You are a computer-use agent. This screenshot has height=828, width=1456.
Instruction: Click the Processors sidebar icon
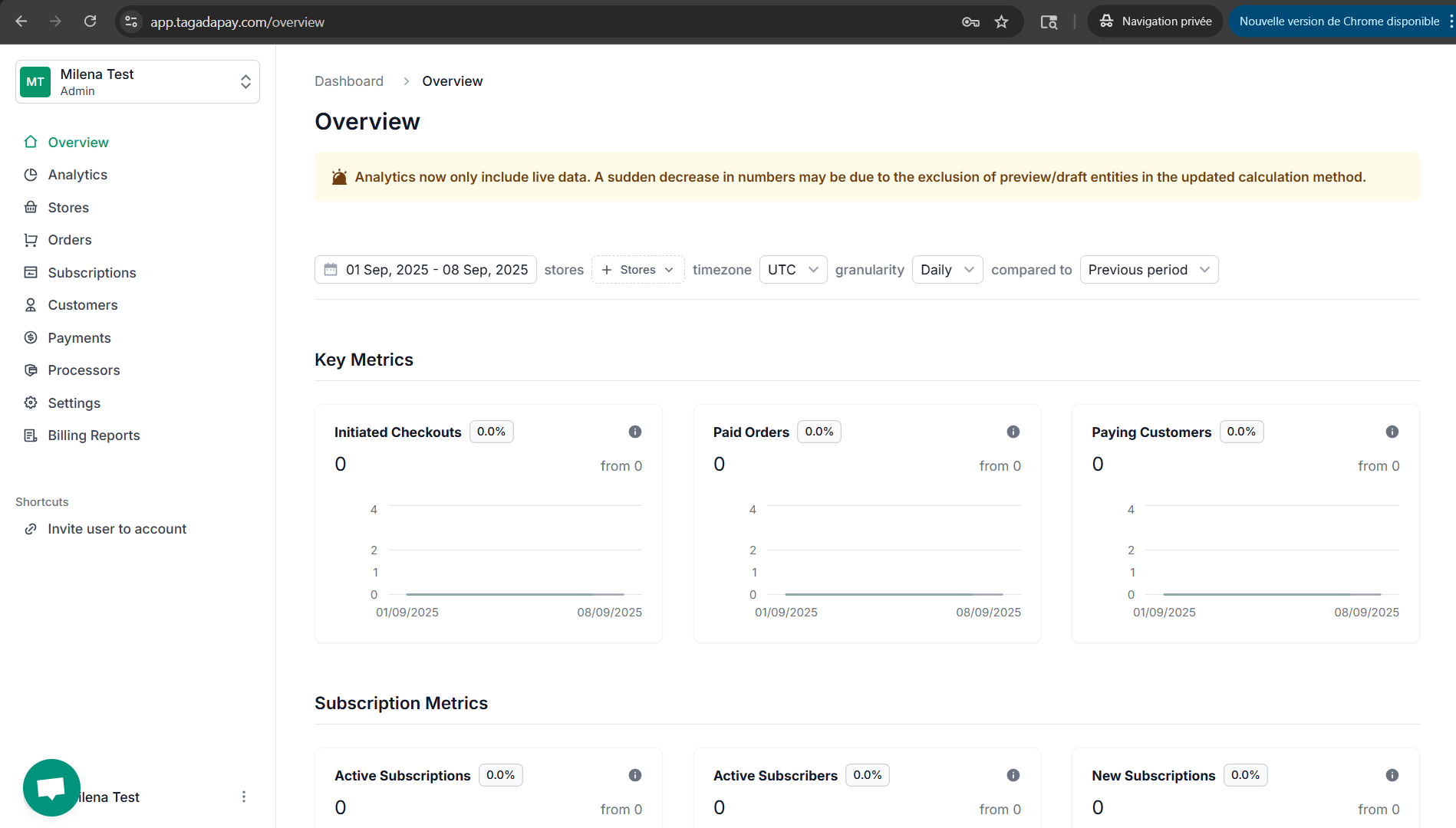coord(31,370)
